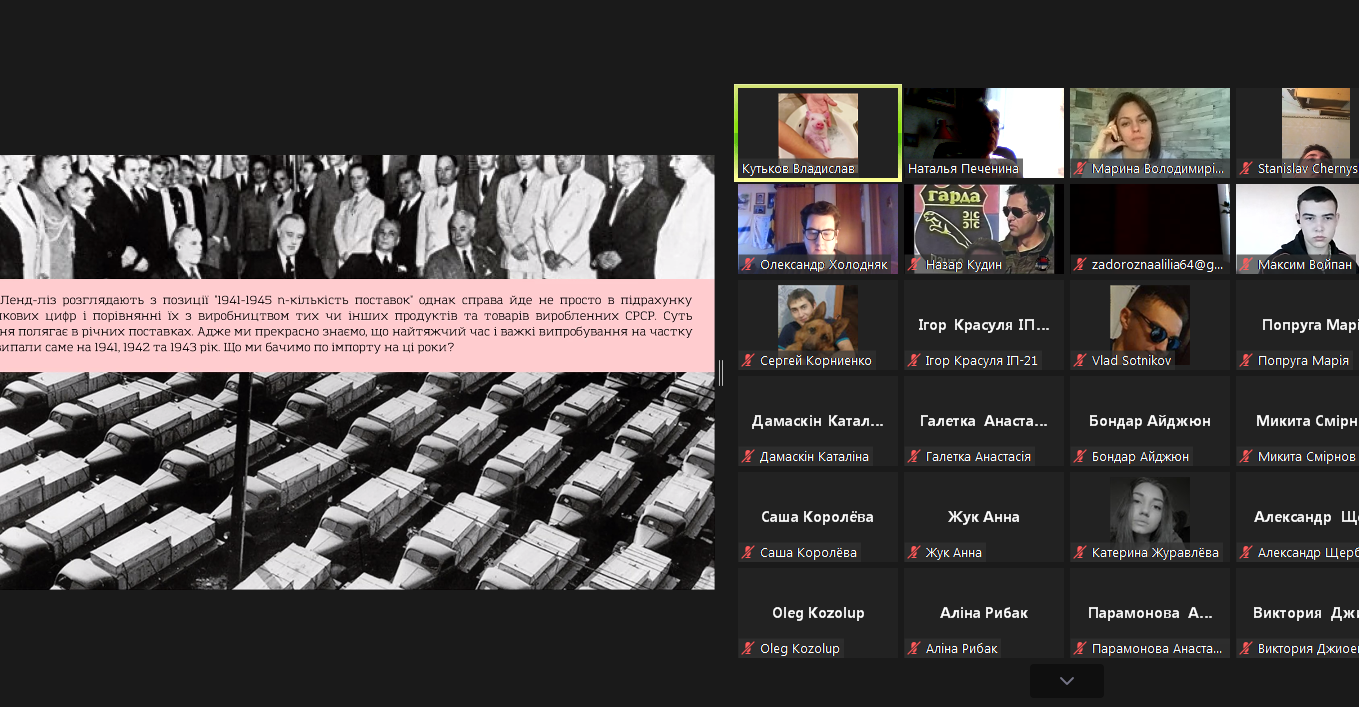Click Аліна Рибак's participant tile

pos(983,613)
